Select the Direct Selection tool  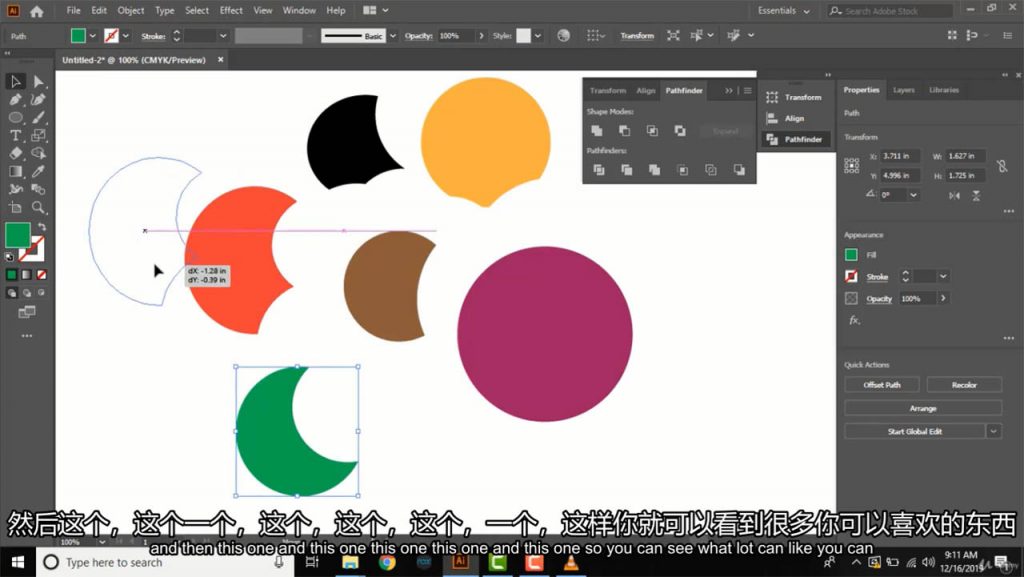pos(39,81)
